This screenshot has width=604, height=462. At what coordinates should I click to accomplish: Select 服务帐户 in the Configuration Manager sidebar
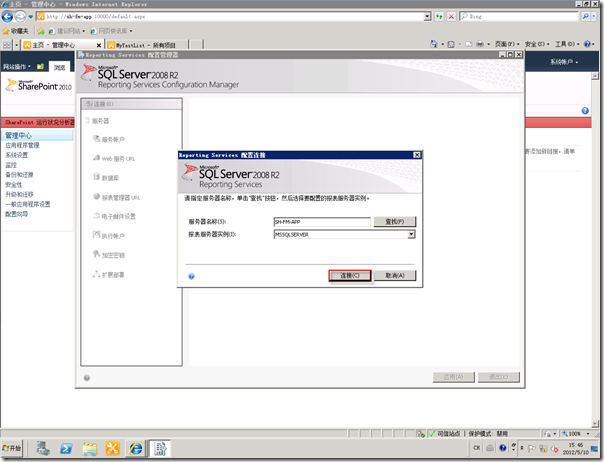point(109,139)
